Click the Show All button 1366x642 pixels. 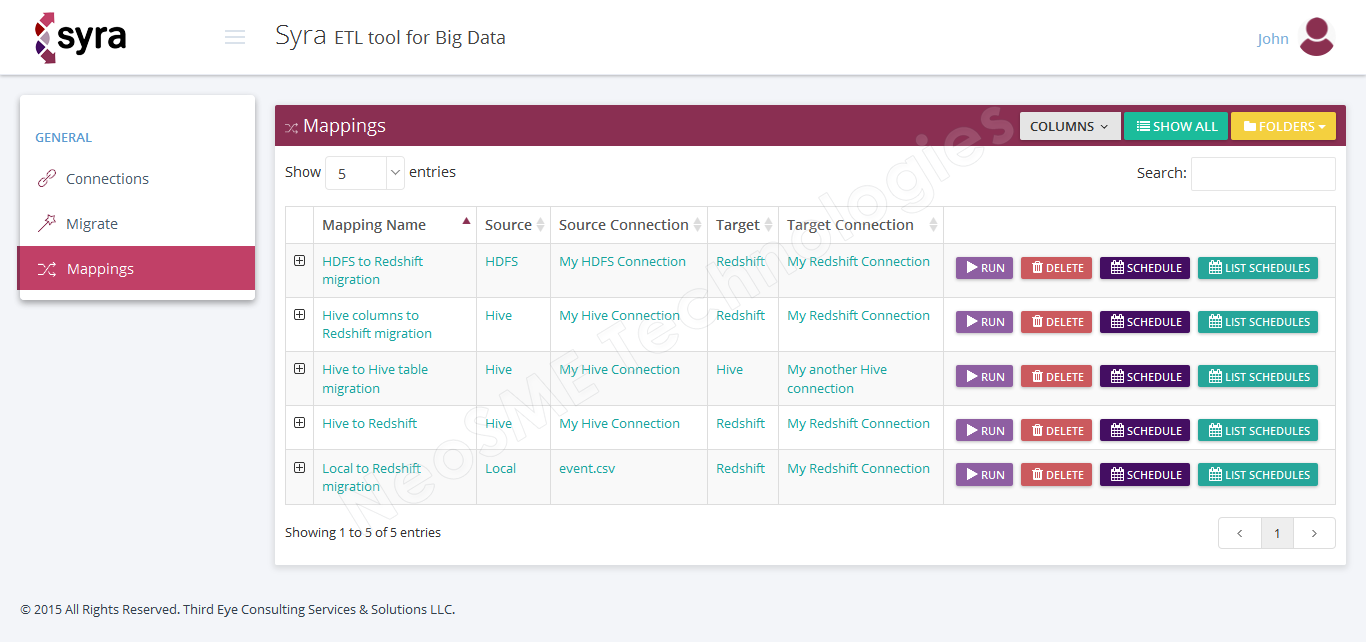(1176, 127)
